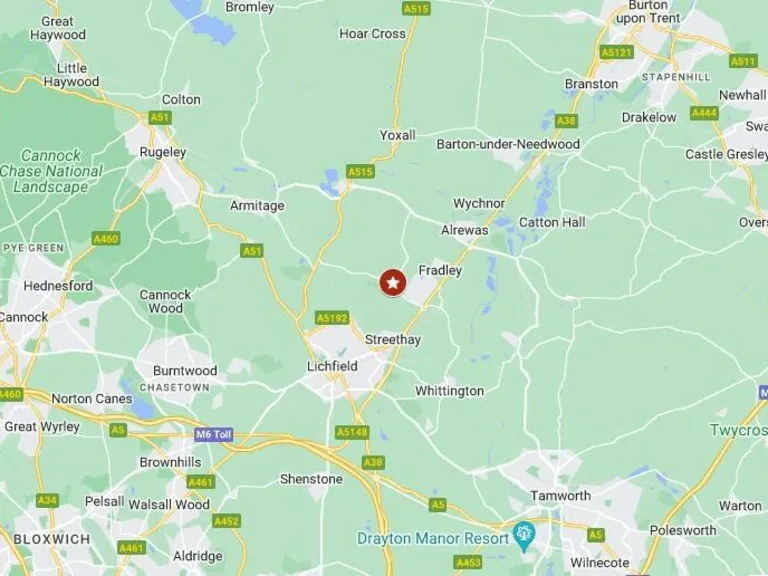Click the Alrewas village label

pos(464,230)
